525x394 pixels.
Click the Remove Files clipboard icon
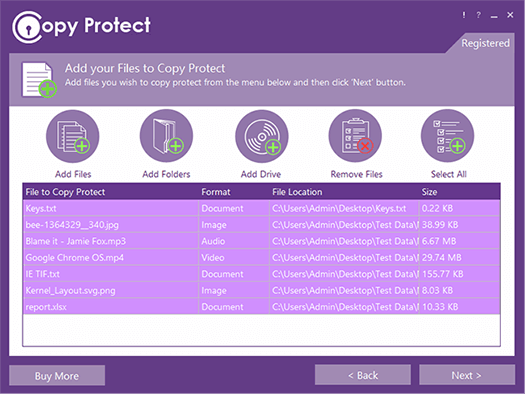tap(355, 137)
